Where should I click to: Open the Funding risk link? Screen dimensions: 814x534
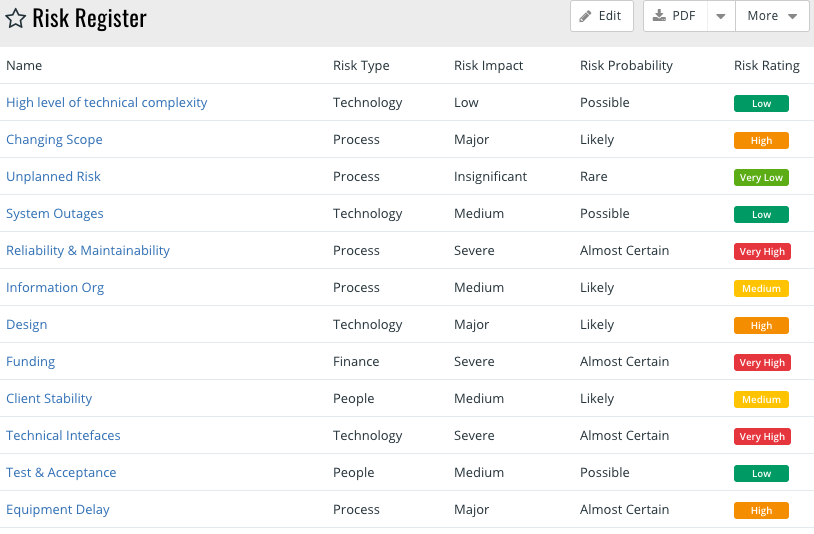(31, 362)
